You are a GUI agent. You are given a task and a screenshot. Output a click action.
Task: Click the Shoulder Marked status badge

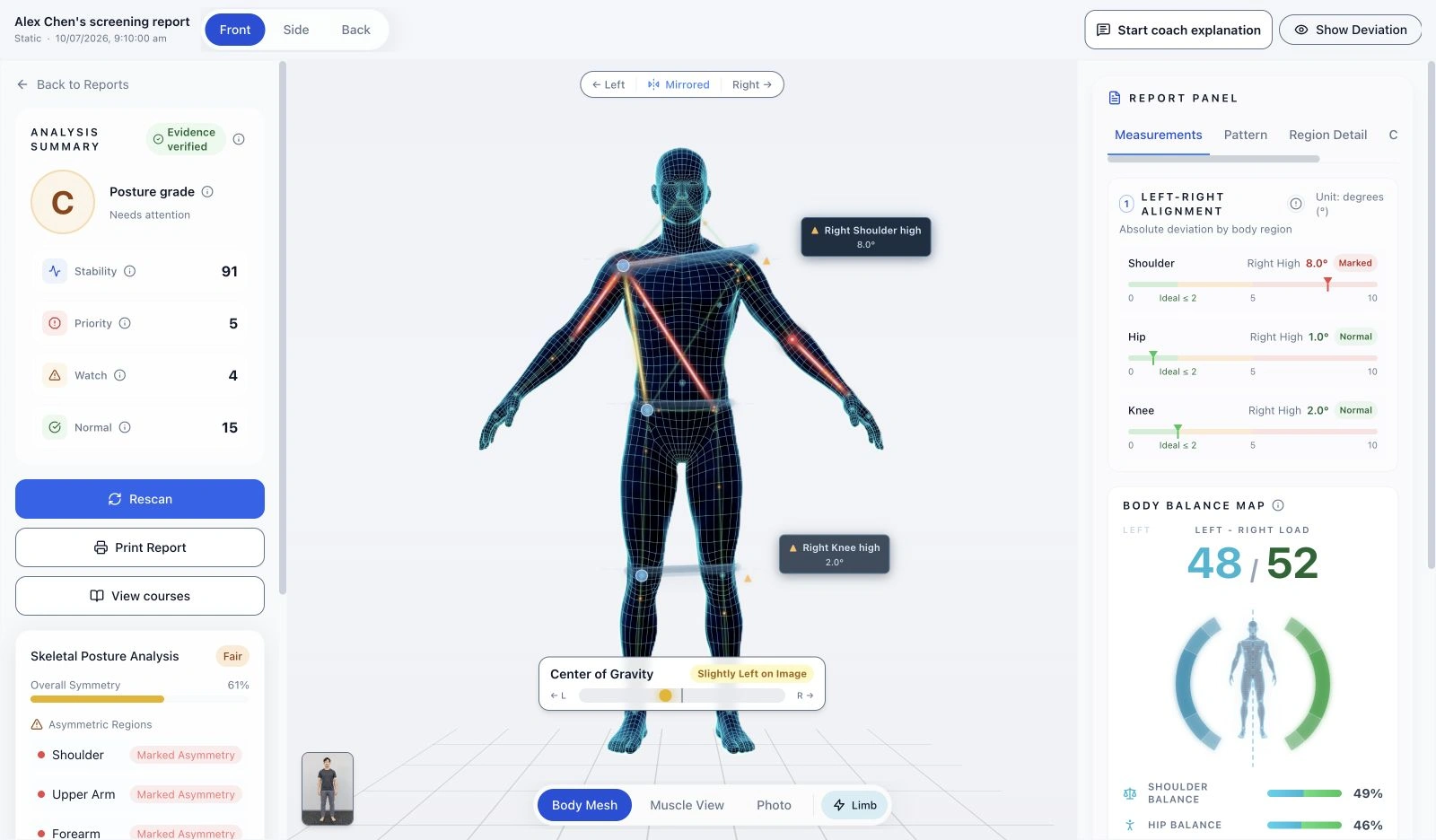(x=1355, y=263)
